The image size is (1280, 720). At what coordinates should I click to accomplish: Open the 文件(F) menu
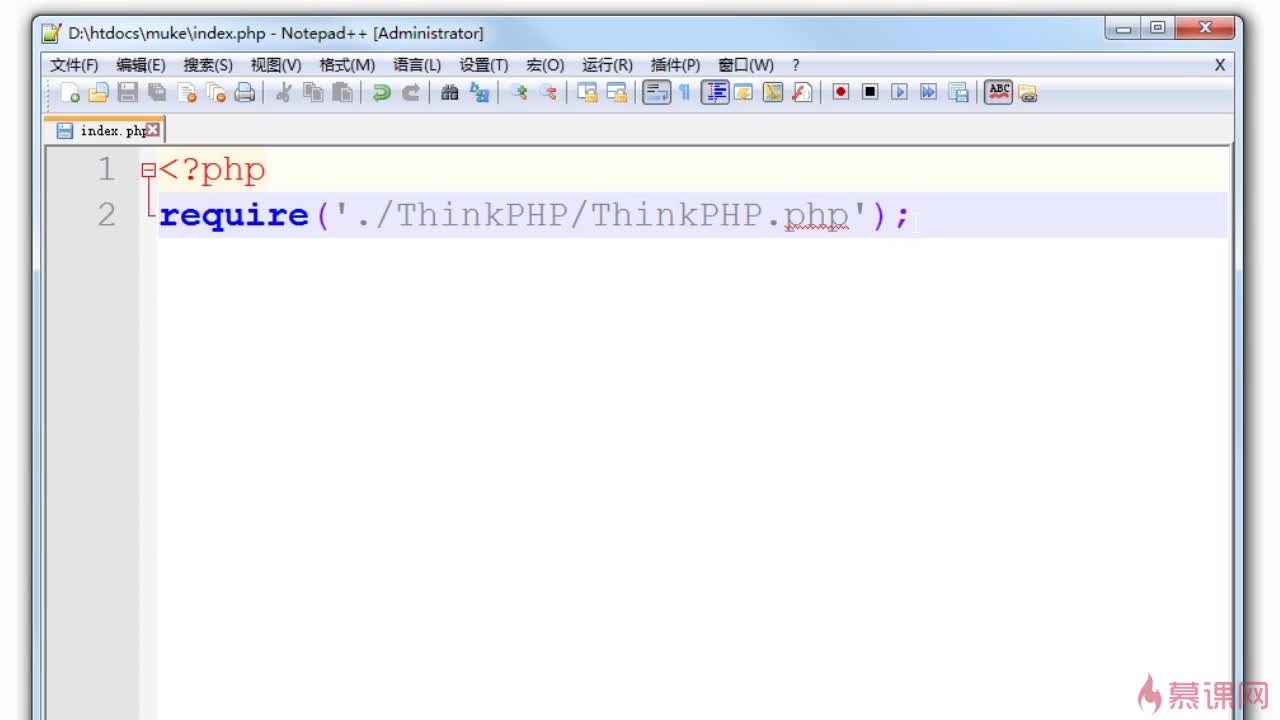(x=75, y=65)
